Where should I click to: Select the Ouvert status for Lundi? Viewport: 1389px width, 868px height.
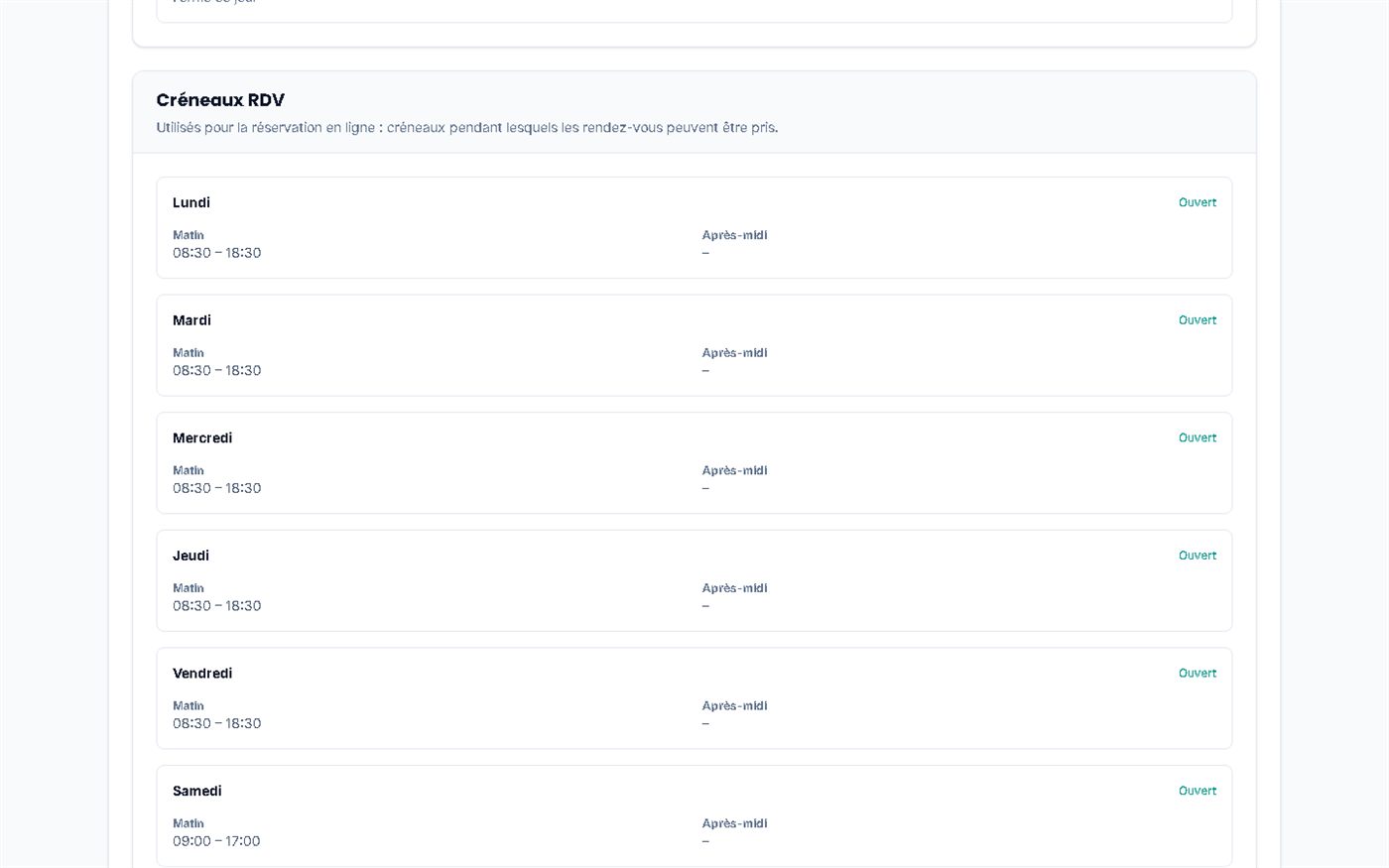[x=1198, y=202]
